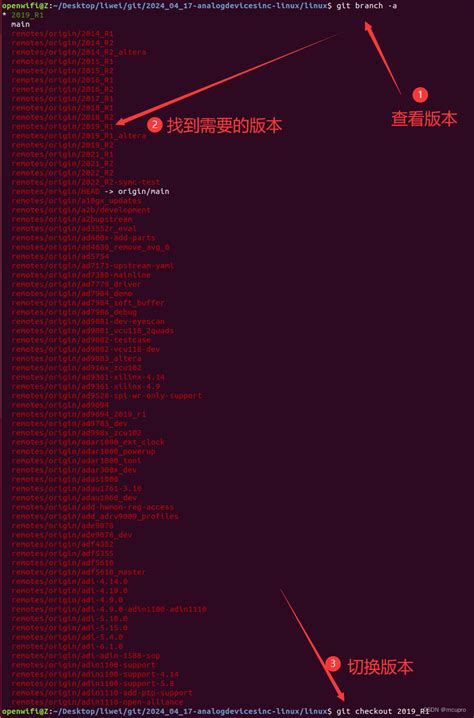Select the remotes/origin/2019_R1_altera branch line
This screenshot has width=474, height=718.
click(79, 136)
